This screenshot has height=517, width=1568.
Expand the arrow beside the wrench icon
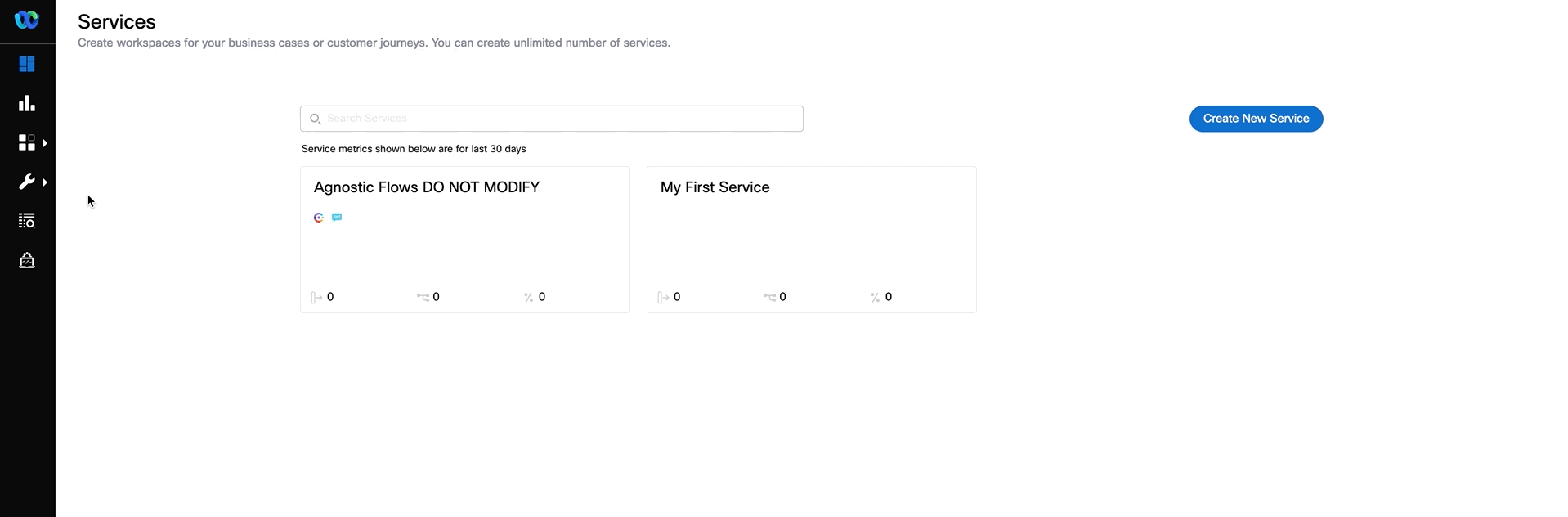click(x=45, y=182)
